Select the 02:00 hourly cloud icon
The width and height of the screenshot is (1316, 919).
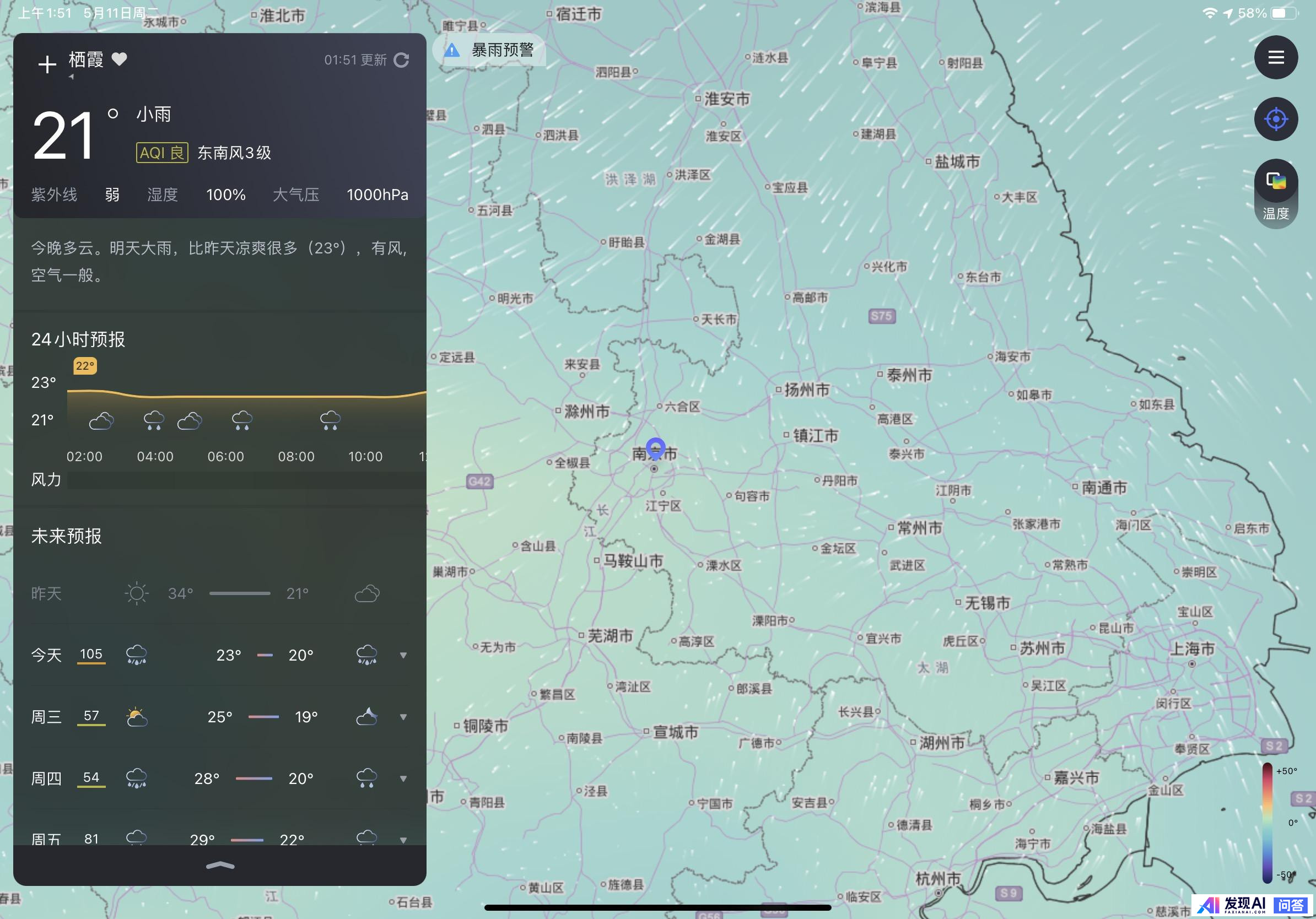click(x=101, y=421)
